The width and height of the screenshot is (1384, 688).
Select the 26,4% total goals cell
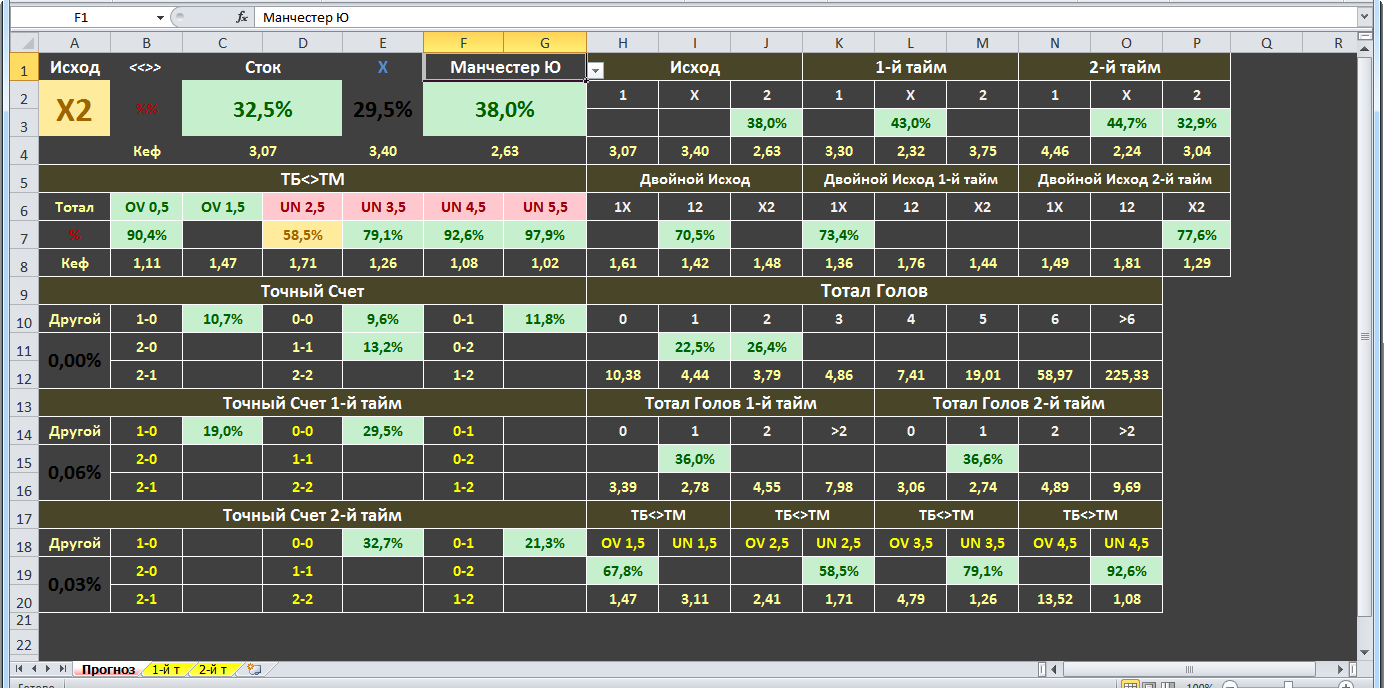766,347
